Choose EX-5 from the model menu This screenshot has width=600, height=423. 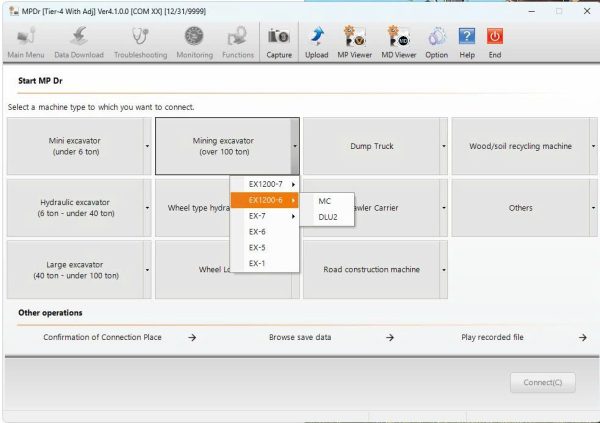tap(264, 248)
